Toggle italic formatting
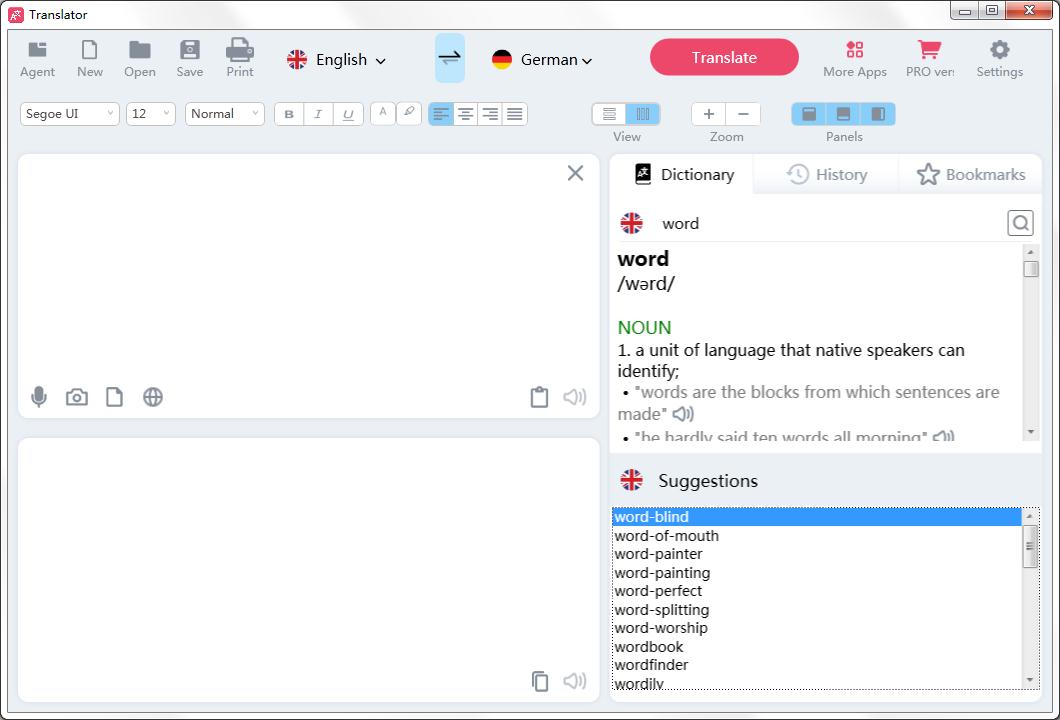This screenshot has width=1060, height=720. 318,114
